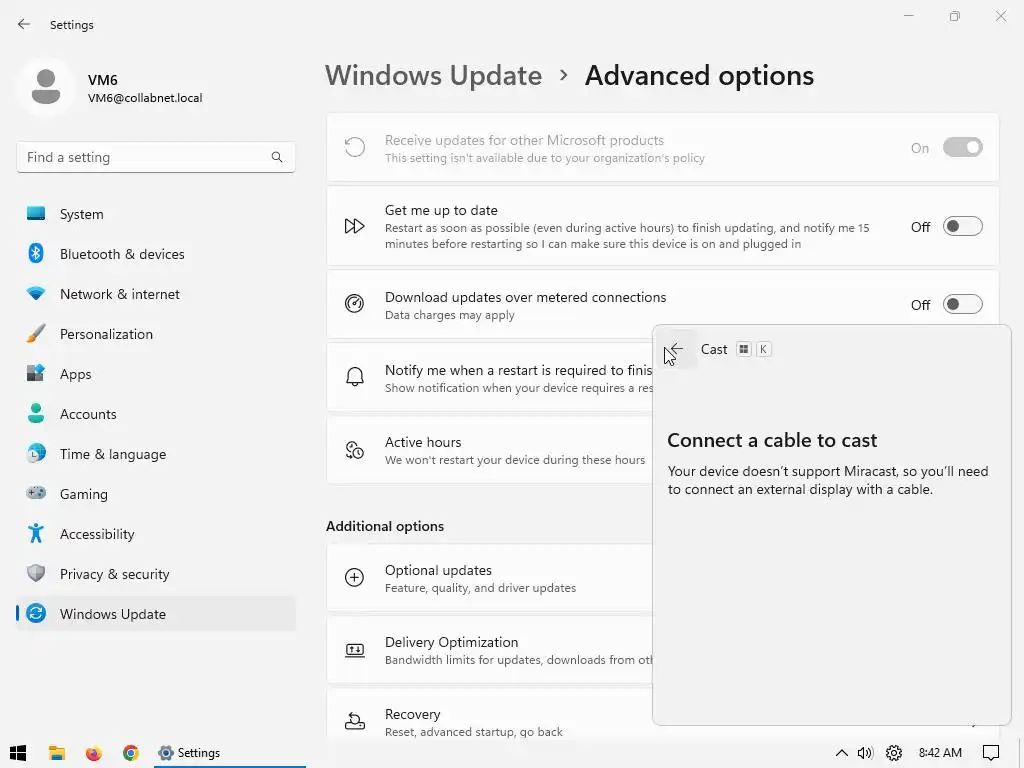Click the Gaming controller icon
The width and height of the screenshot is (1024, 768).
(x=36, y=492)
